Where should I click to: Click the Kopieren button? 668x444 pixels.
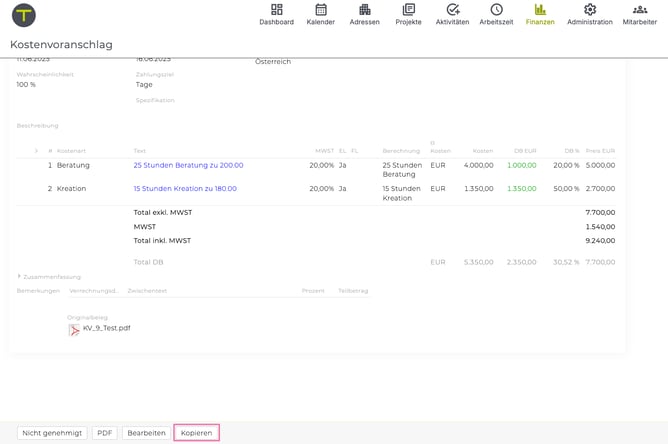click(196, 433)
